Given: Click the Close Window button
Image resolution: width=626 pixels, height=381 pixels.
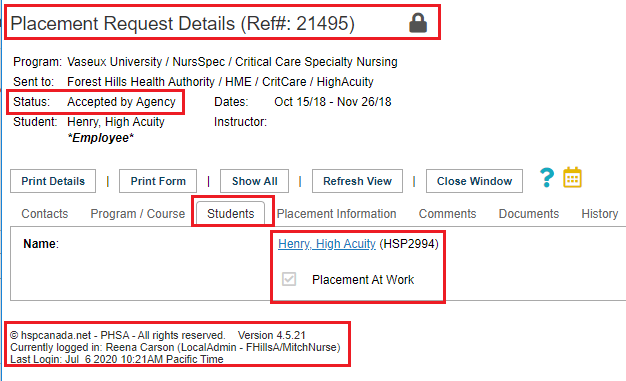Looking at the screenshot, I should pyautogui.click(x=474, y=181).
